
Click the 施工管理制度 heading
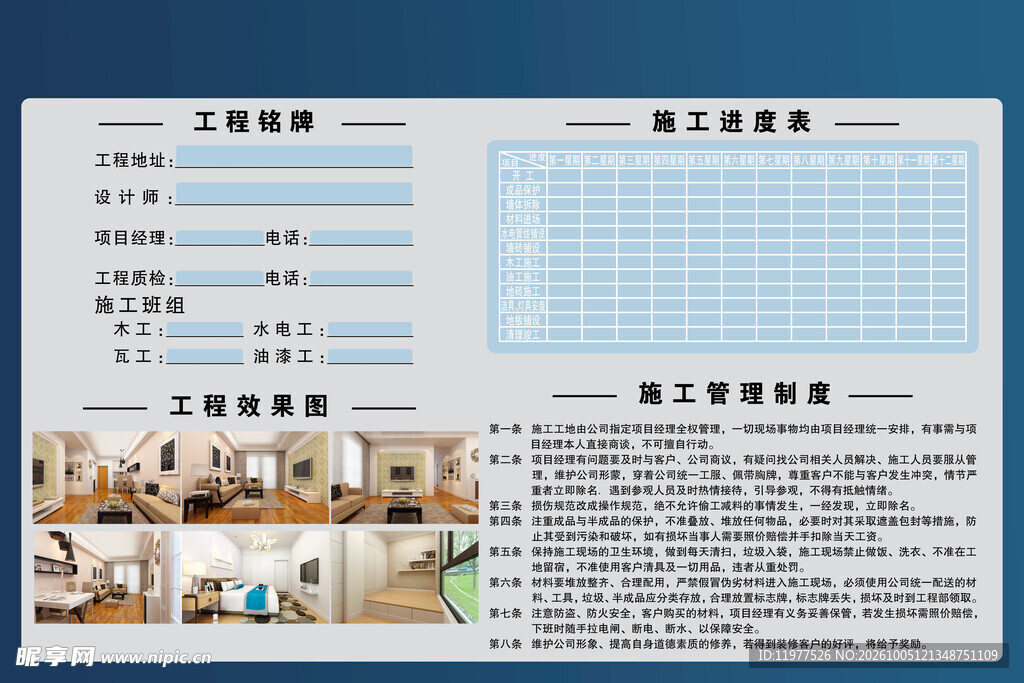[735, 394]
